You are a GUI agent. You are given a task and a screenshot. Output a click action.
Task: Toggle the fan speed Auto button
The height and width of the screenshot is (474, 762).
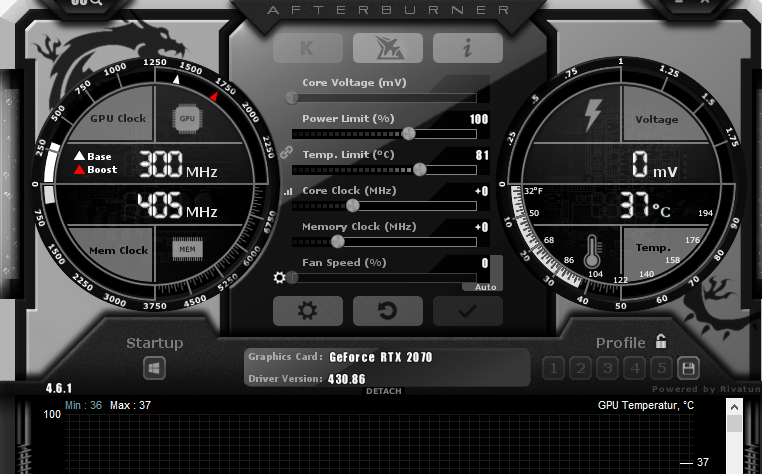pos(485,287)
